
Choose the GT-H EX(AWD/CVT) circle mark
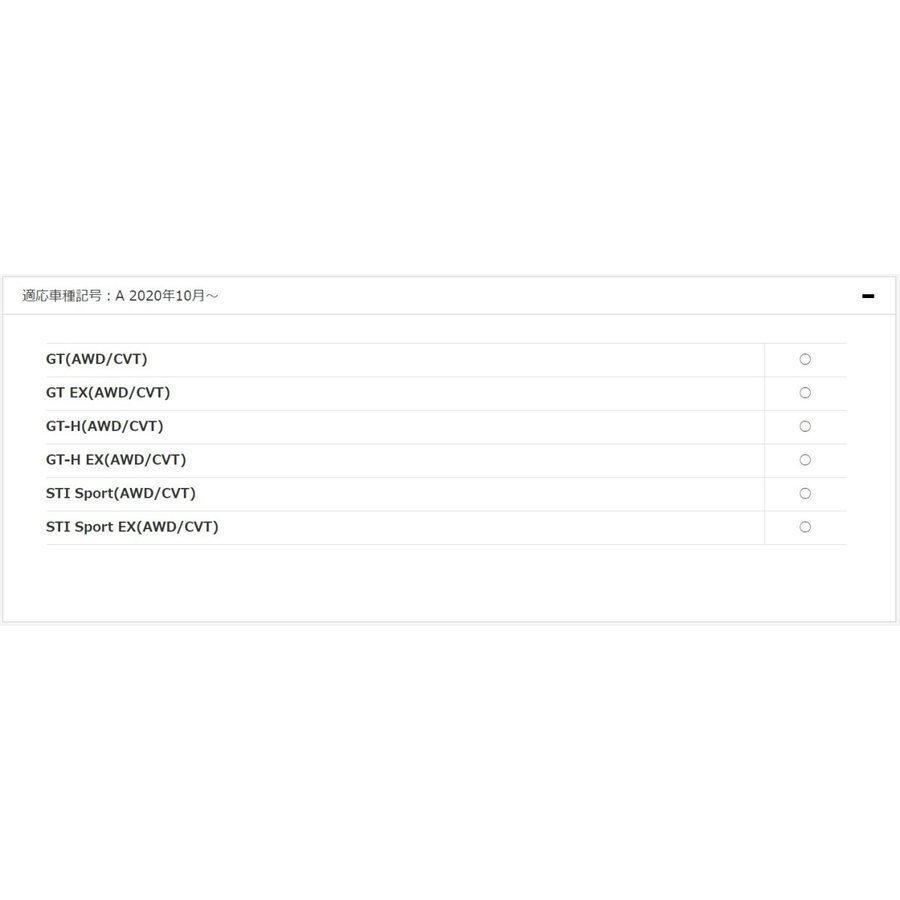[805, 460]
